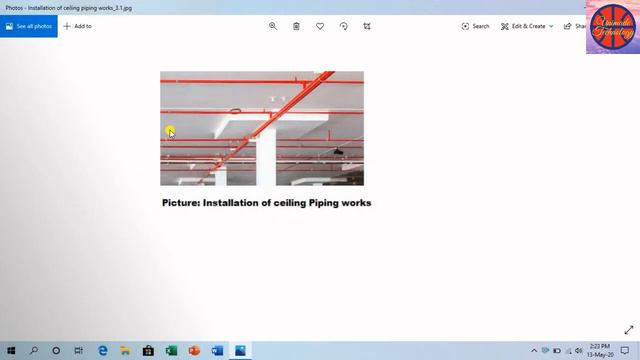Click the Share button

(574, 26)
